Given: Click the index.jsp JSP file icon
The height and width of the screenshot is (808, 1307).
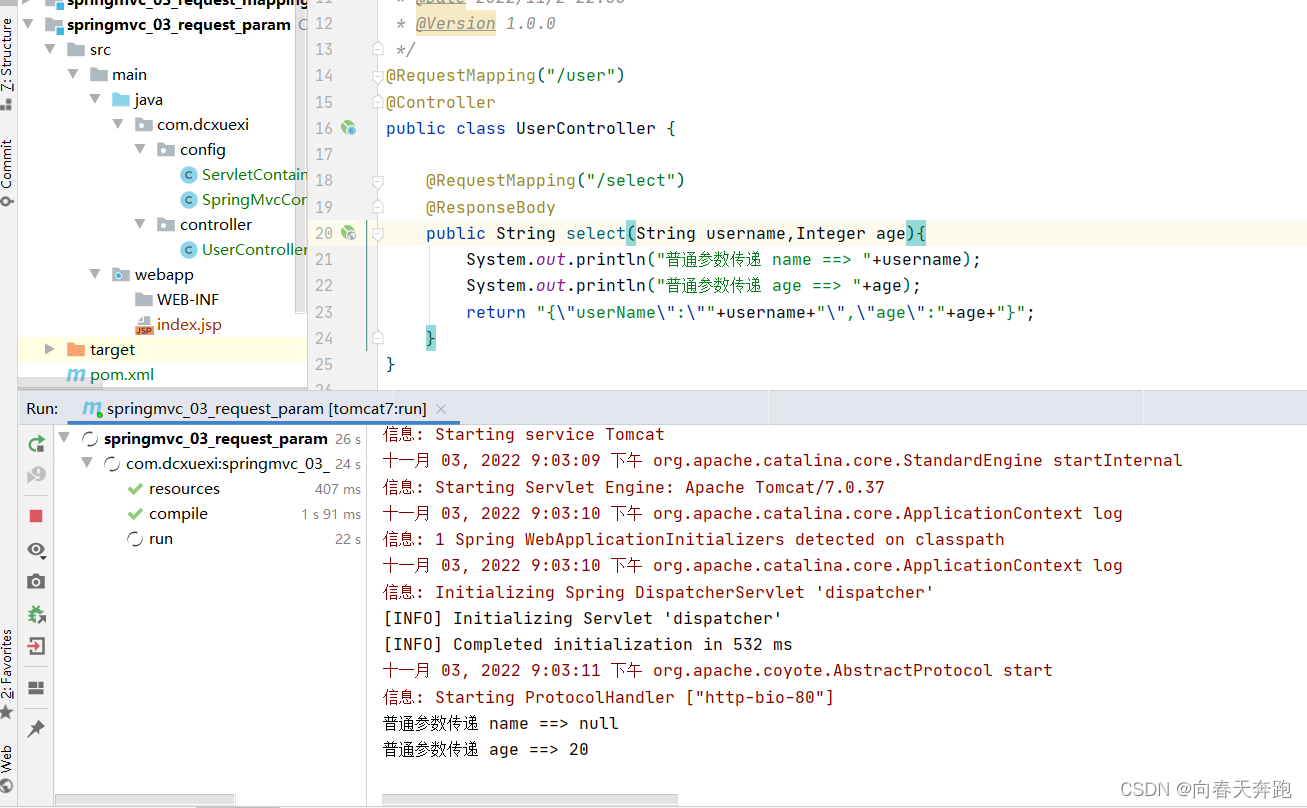Looking at the screenshot, I should tap(144, 325).
